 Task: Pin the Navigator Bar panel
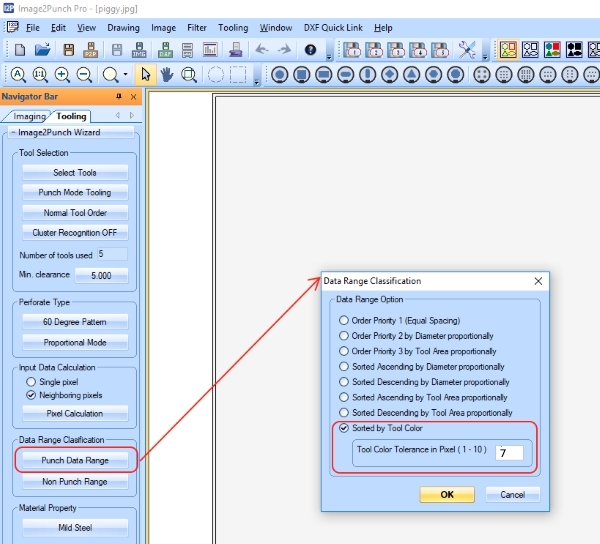[x=119, y=96]
